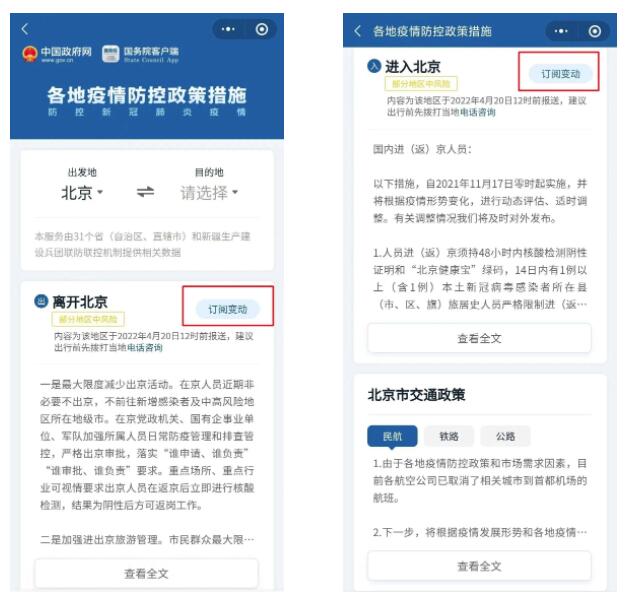Viewport: 629px width, 606px height.
Task: Swap departure and destination with arrows icon
Action: 145,192
